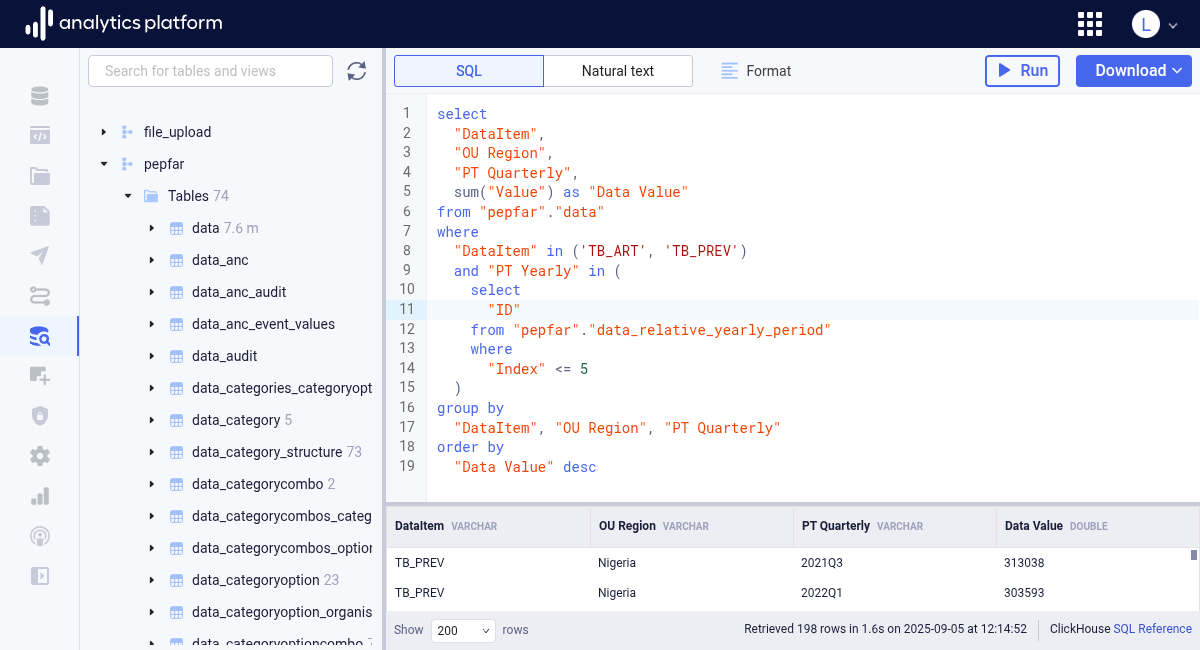
Task: Open the Download dropdown
Action: point(1133,71)
